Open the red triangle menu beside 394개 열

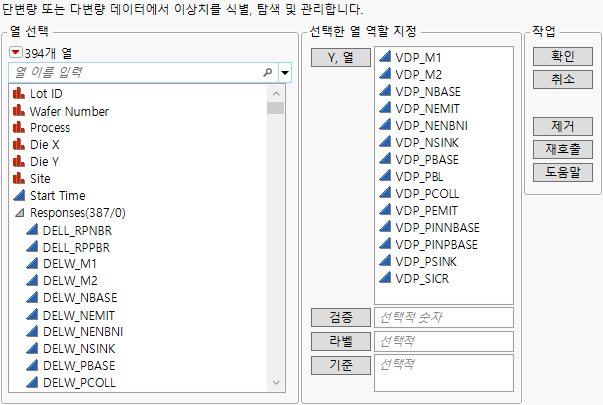coord(16,53)
